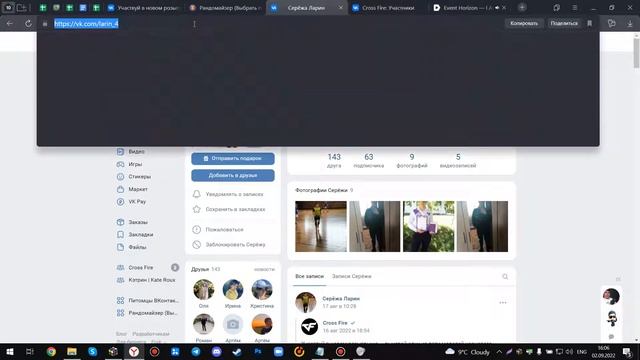Viewport: 640px width, 360px height.
Task: Switch to Все записи tab
Action: click(x=309, y=277)
